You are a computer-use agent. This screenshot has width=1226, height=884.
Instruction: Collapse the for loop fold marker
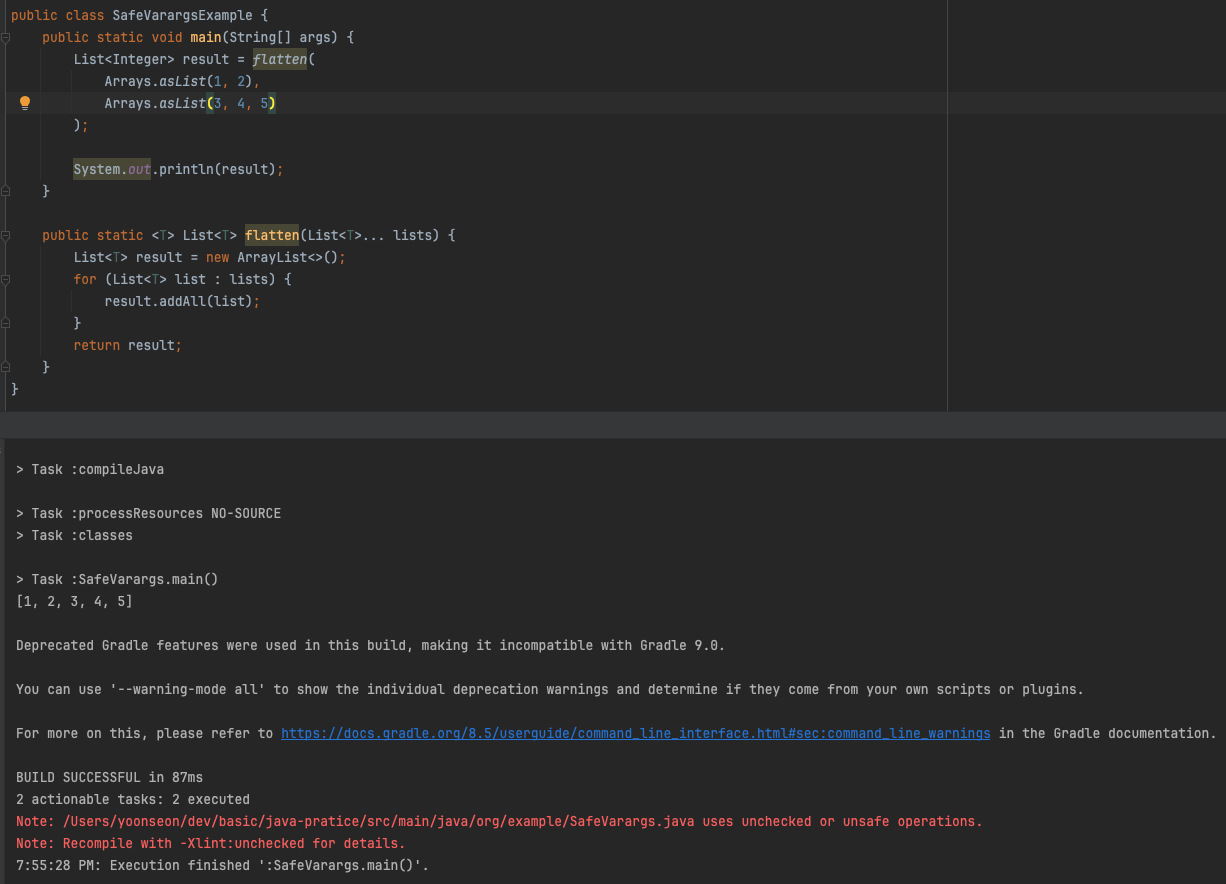click(6, 279)
